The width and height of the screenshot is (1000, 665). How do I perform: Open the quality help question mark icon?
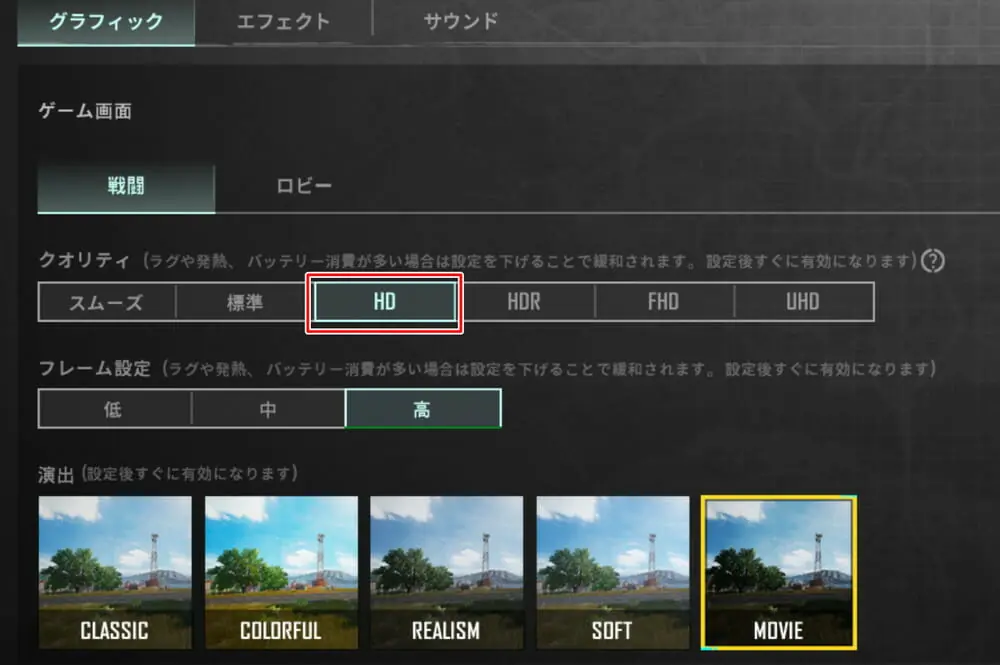pos(933,261)
